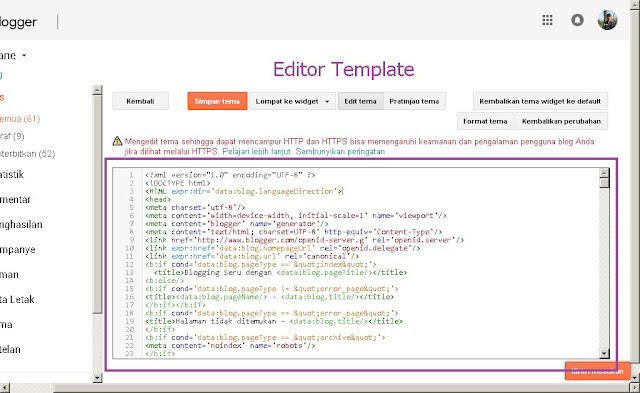This screenshot has width=640, height=393.
Task: Click the DOCTYPE html line
Action: [178, 183]
